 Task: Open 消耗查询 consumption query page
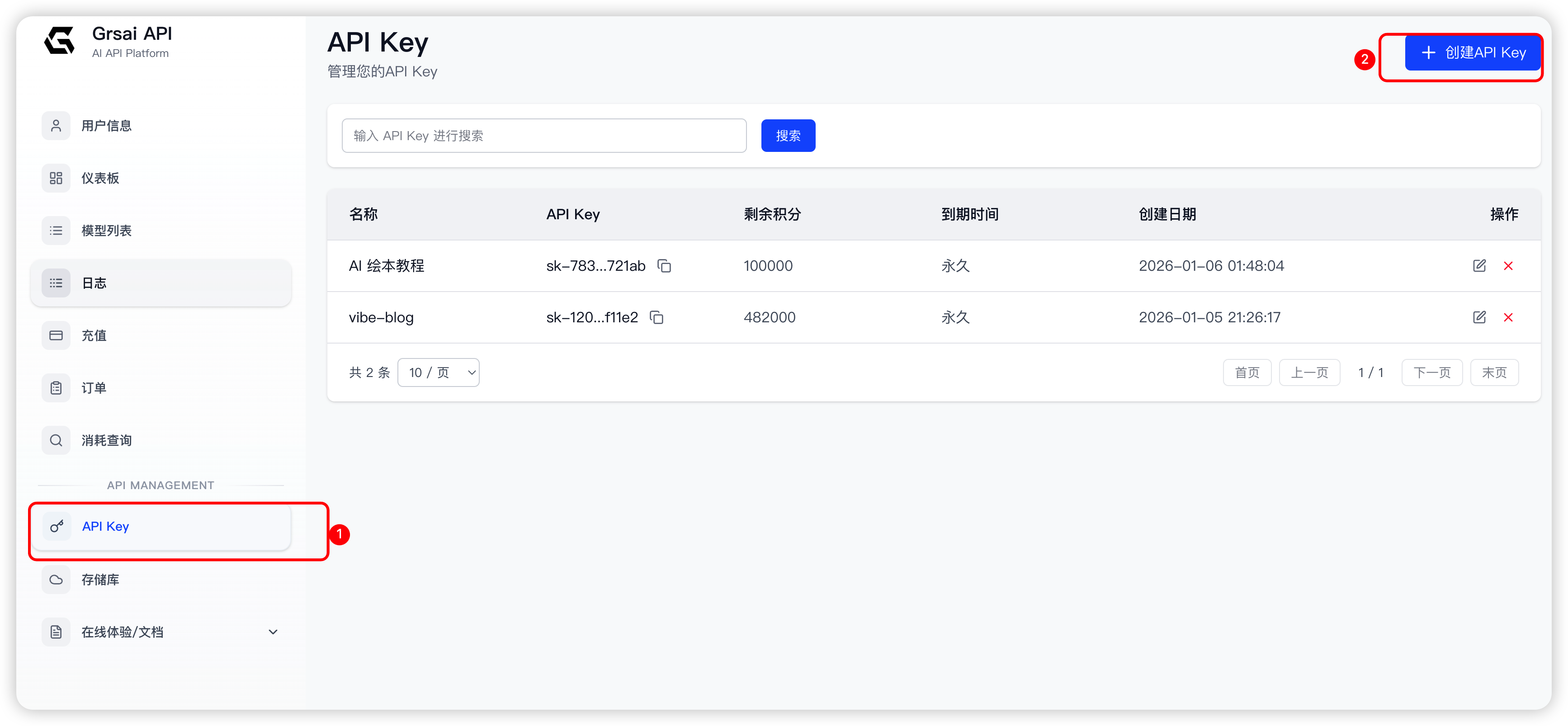pyautogui.click(x=107, y=441)
